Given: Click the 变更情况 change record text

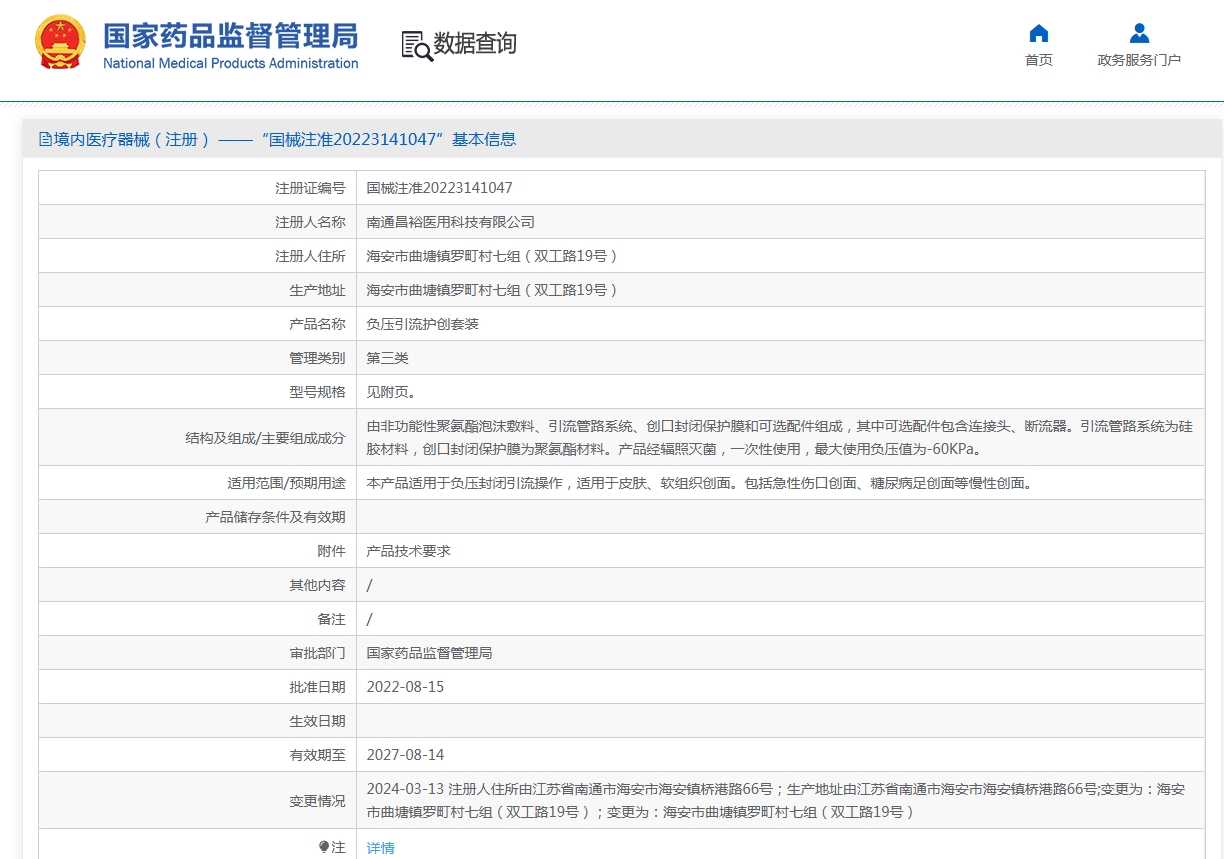Looking at the screenshot, I should point(776,800).
